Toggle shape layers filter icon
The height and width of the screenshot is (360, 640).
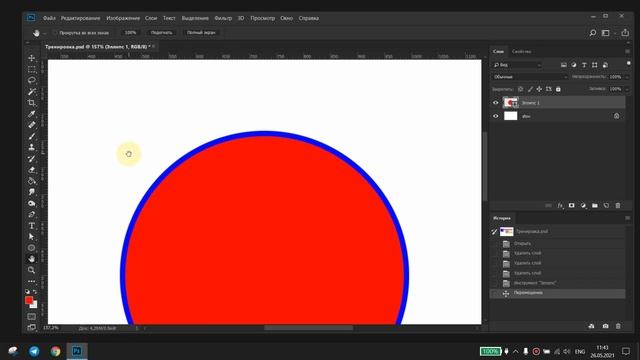point(595,65)
